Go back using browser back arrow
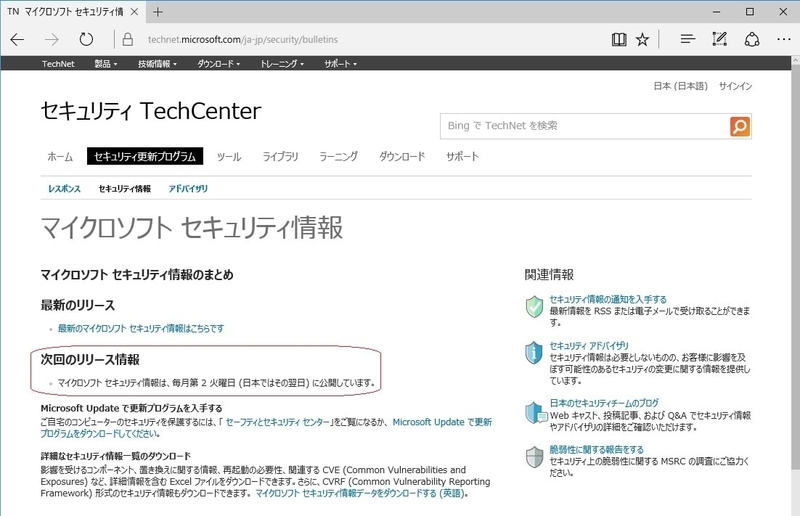800x516 pixels. pyautogui.click(x=17, y=39)
